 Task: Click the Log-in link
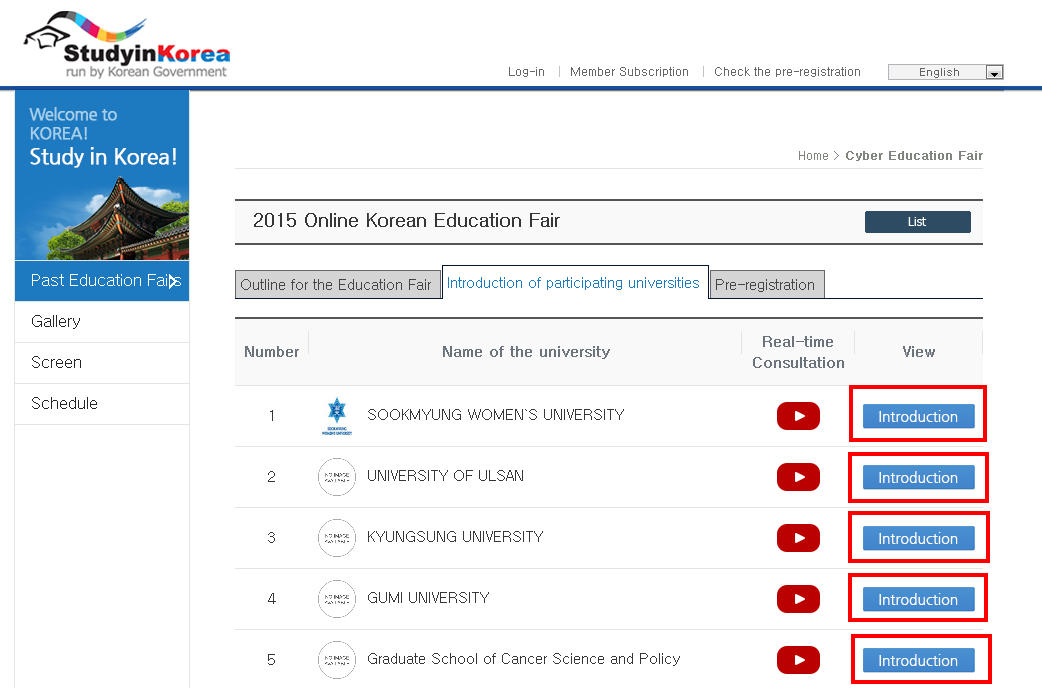coord(526,72)
